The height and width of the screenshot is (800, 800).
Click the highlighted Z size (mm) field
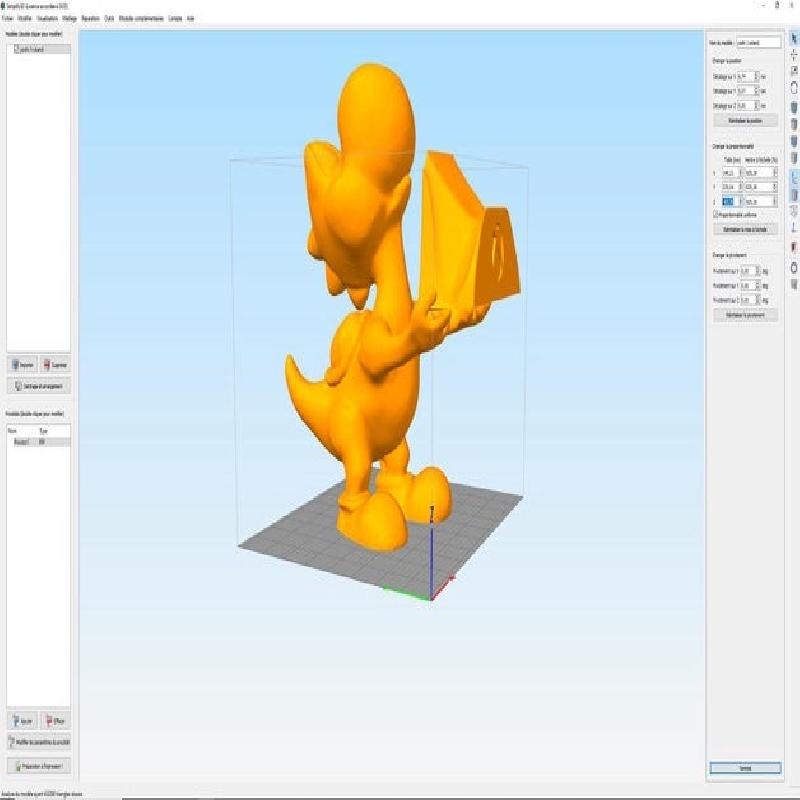pyautogui.click(x=732, y=202)
